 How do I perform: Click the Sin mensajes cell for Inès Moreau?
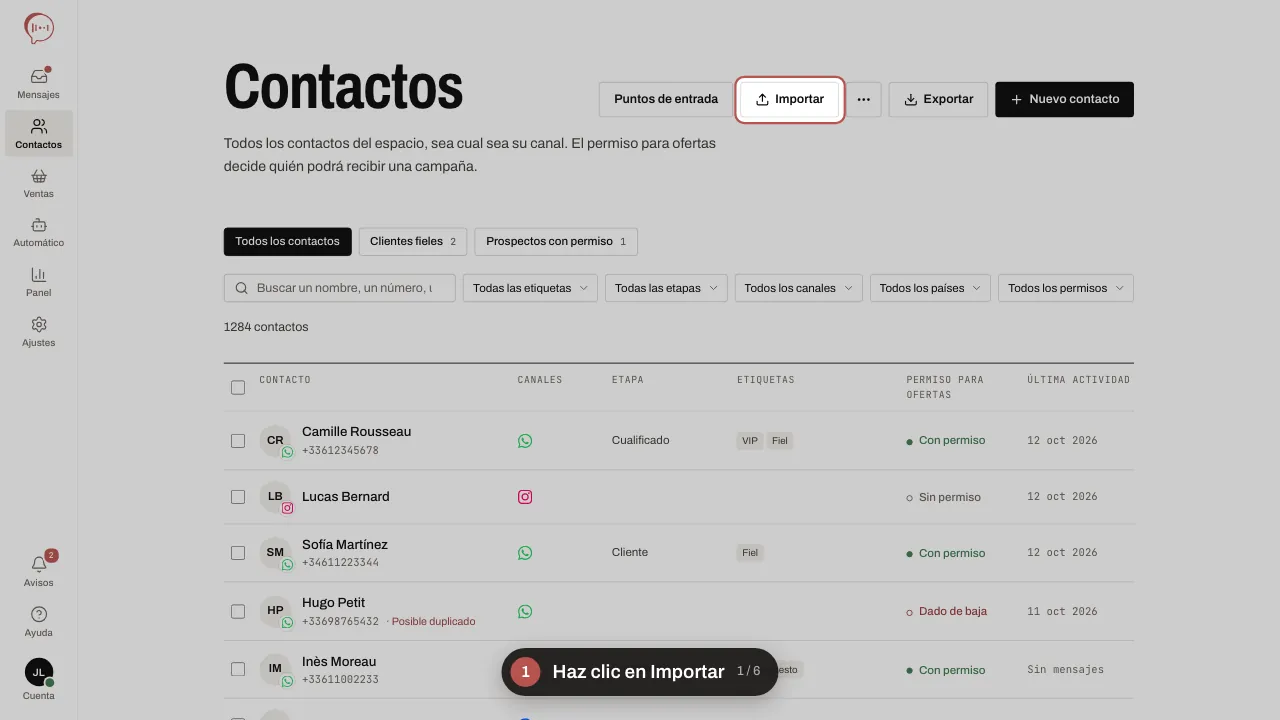coord(1066,669)
